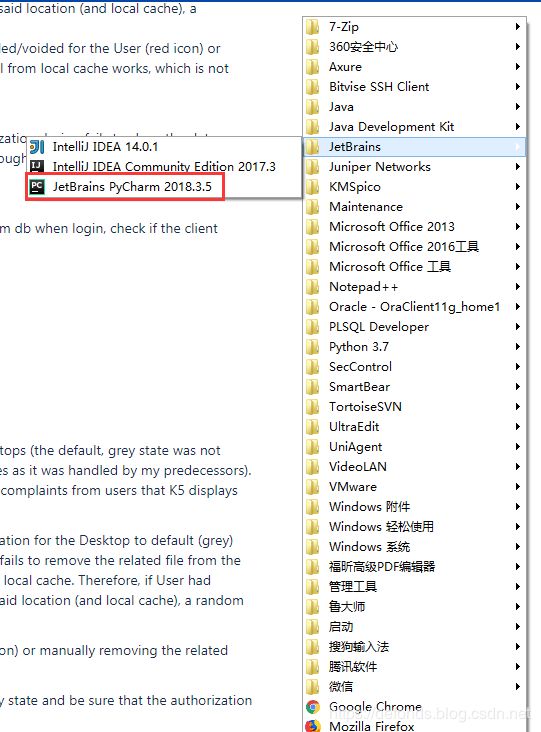Viewport: 541px width, 732px height.
Task: Click the Oracle OraClient11g_home1 folder icon
Action: pos(312,307)
